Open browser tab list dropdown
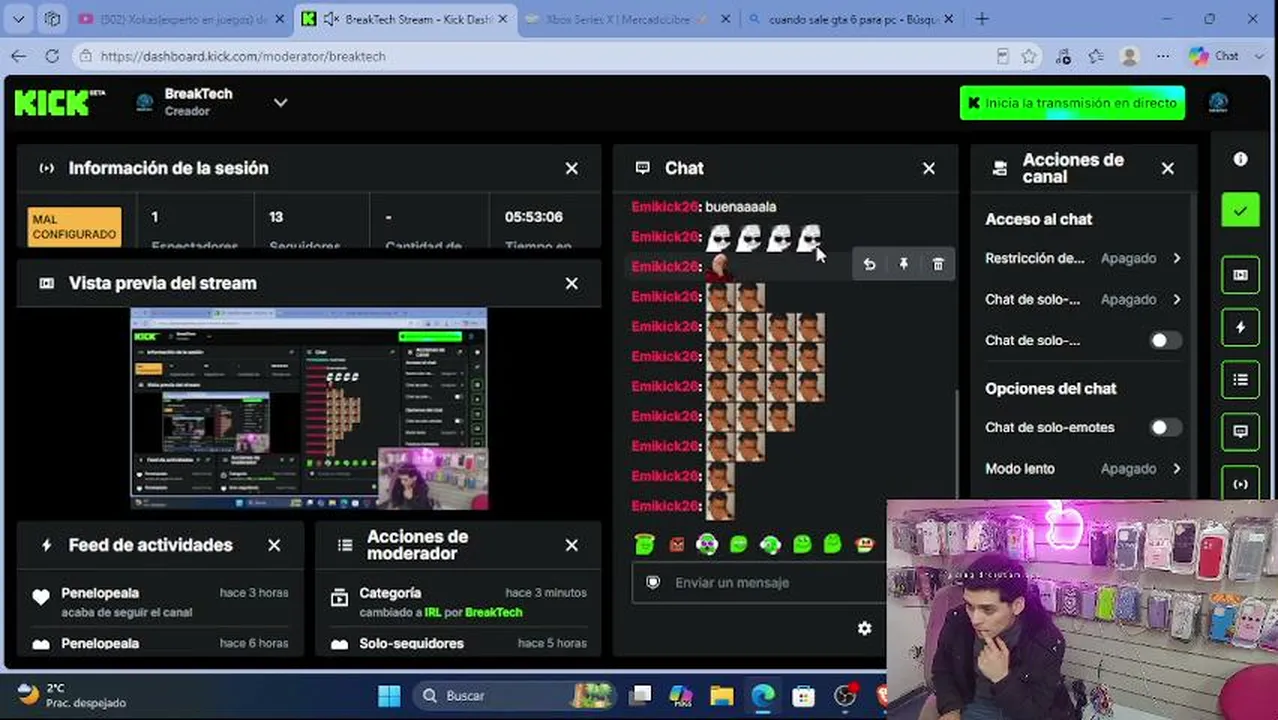Image resolution: width=1278 pixels, height=720 pixels. coord(19,18)
